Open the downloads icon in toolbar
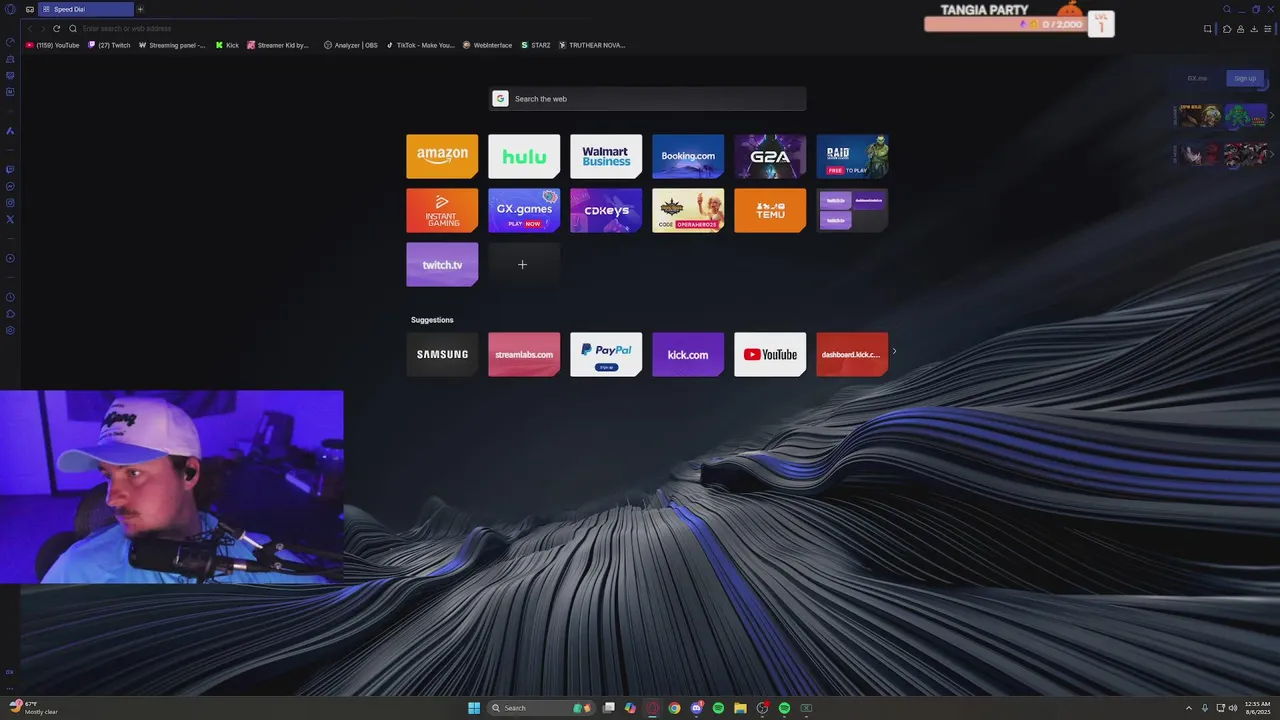 (x=1254, y=29)
